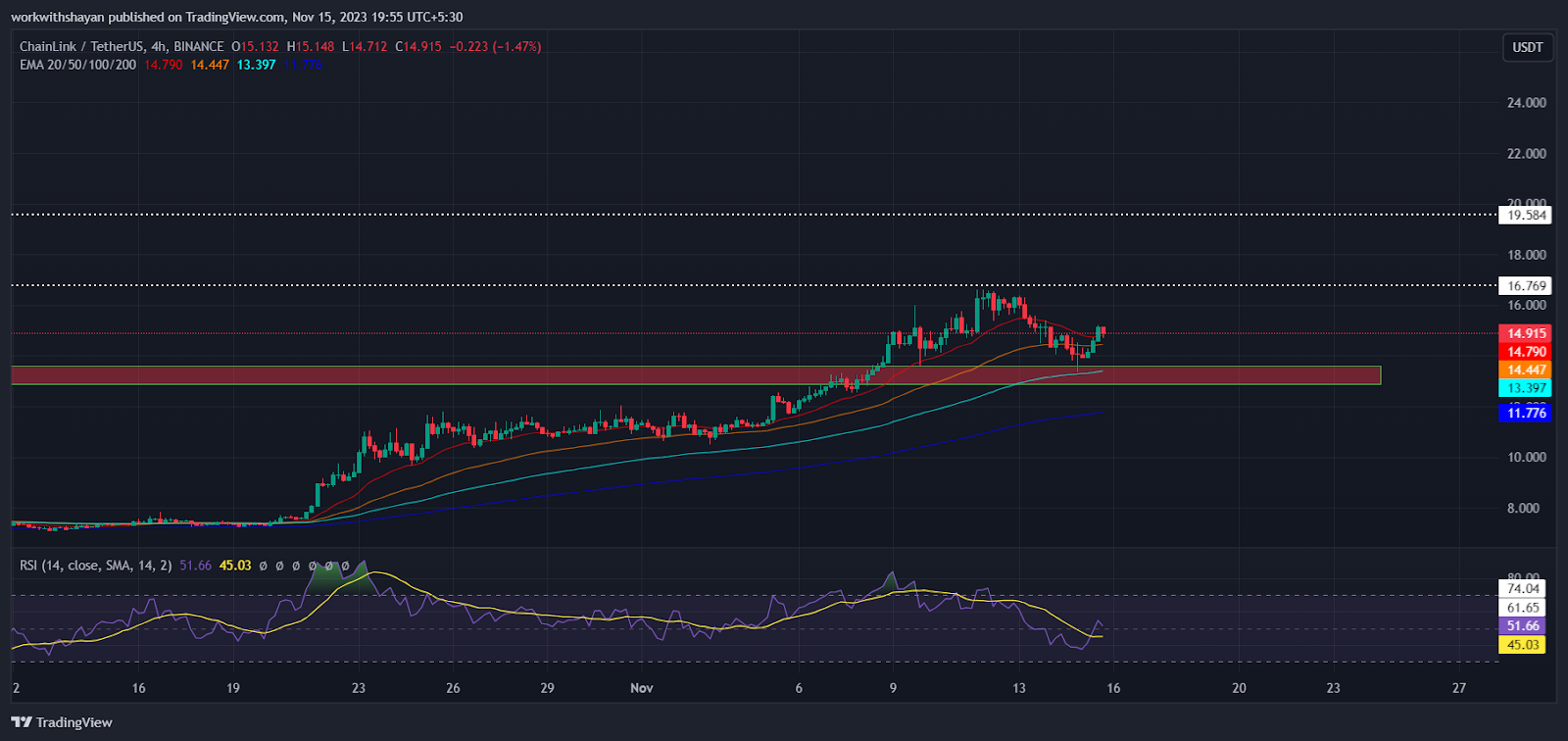This screenshot has height=741, width=1568.
Task: Click the high value H15.148
Action: (311, 46)
